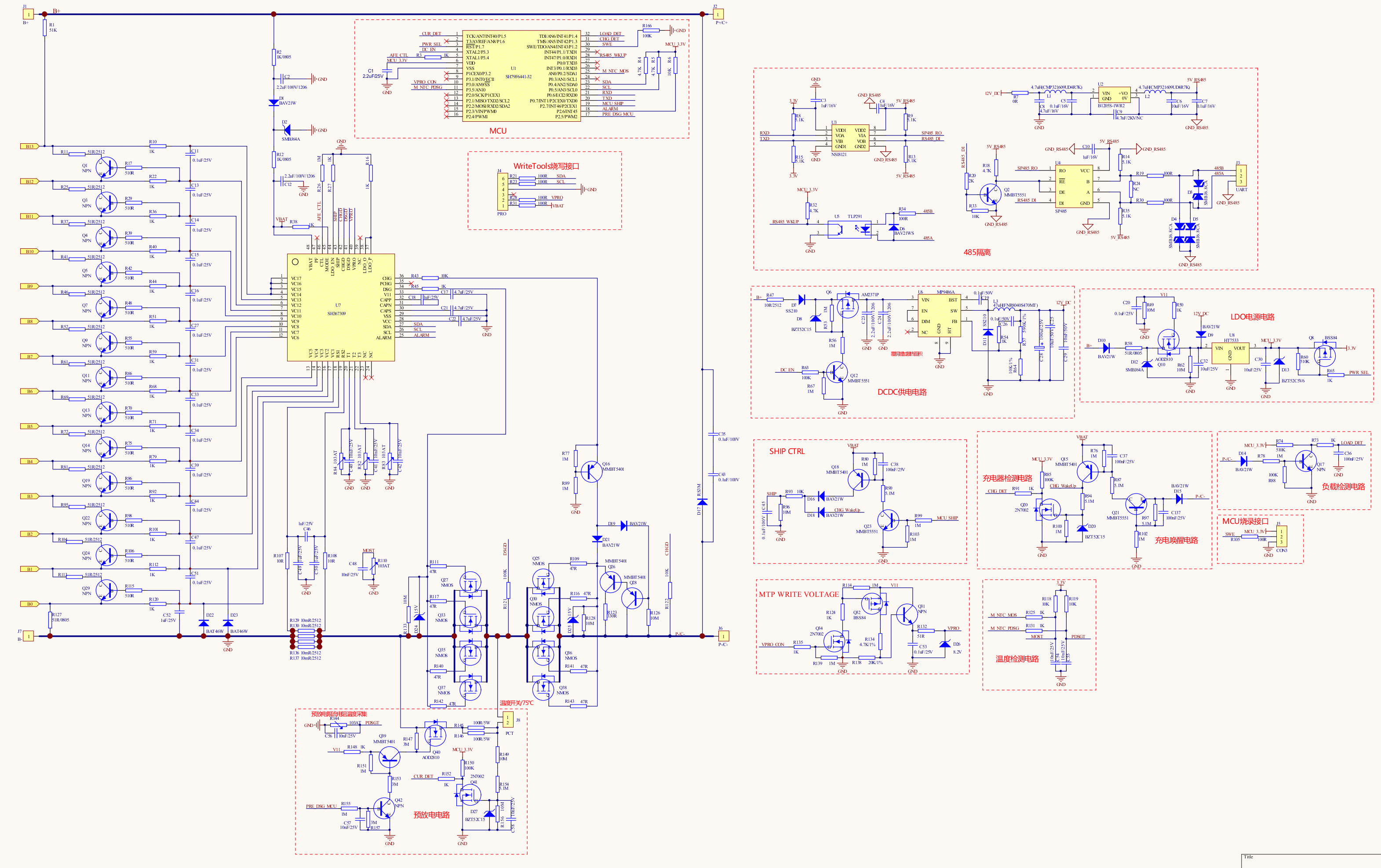The height and width of the screenshot is (868, 1381).
Task: Select the U8 HT7533 LDO regulator
Action: 1230,353
